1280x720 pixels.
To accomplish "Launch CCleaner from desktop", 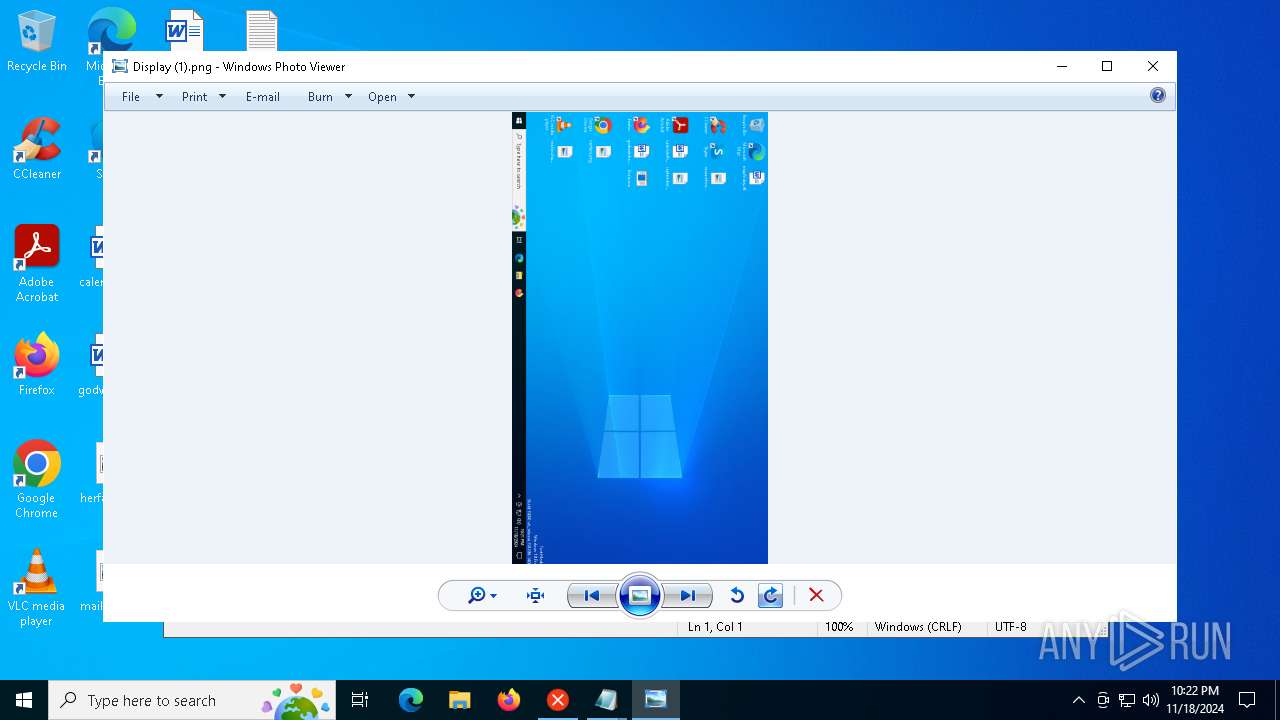I will click(37, 149).
